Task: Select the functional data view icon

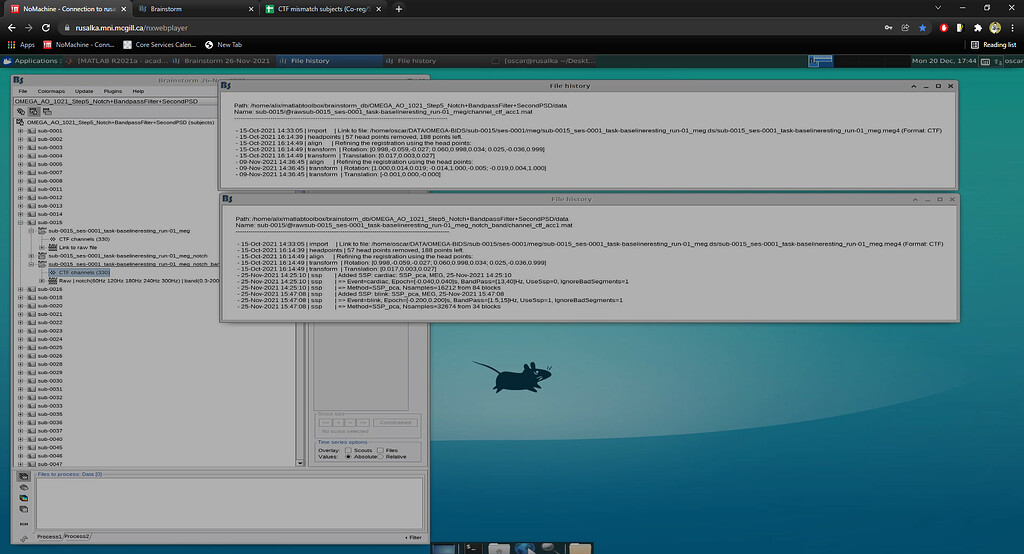Action: (x=33, y=111)
